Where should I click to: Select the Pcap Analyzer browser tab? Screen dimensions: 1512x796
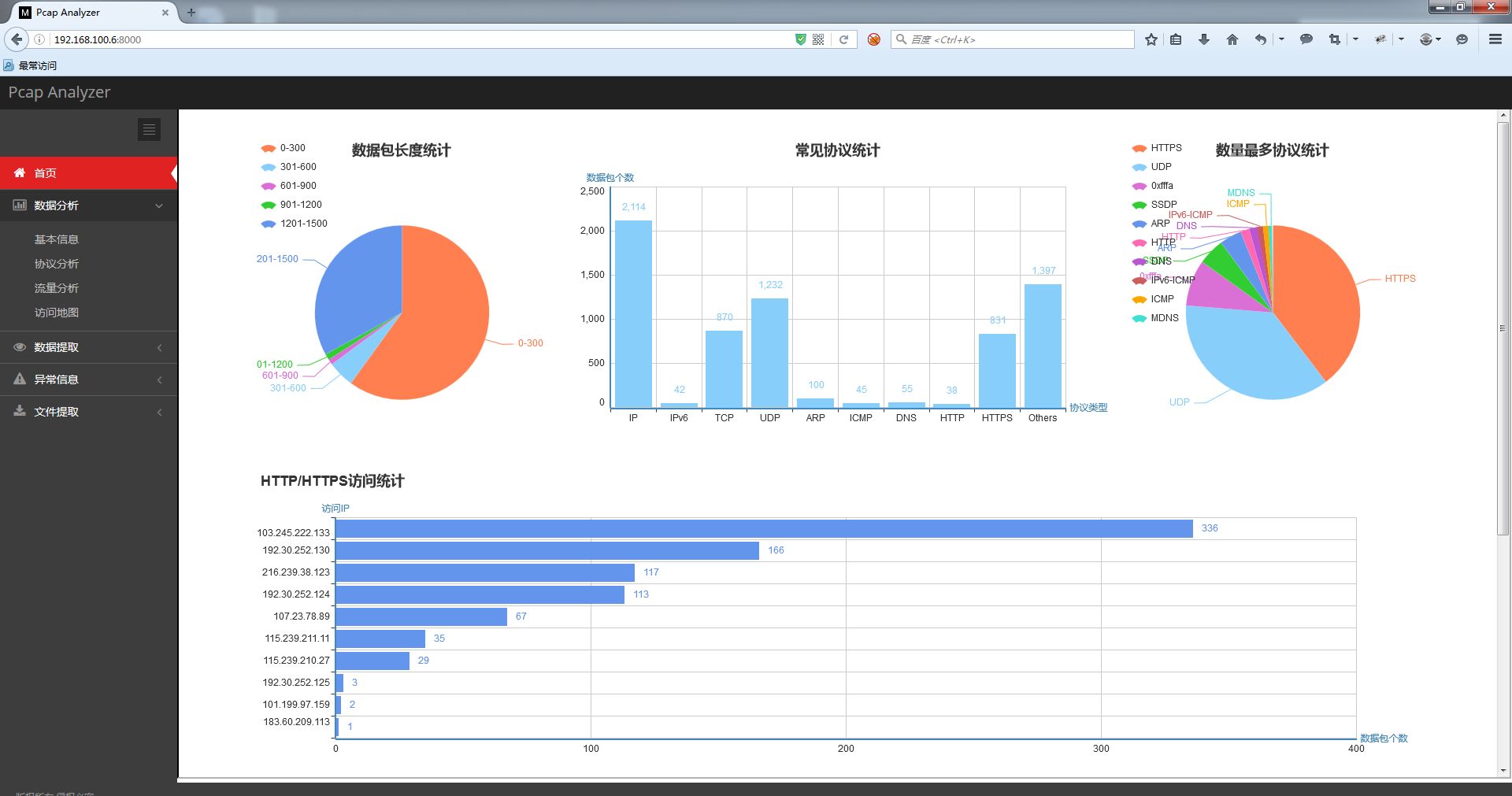click(x=87, y=12)
